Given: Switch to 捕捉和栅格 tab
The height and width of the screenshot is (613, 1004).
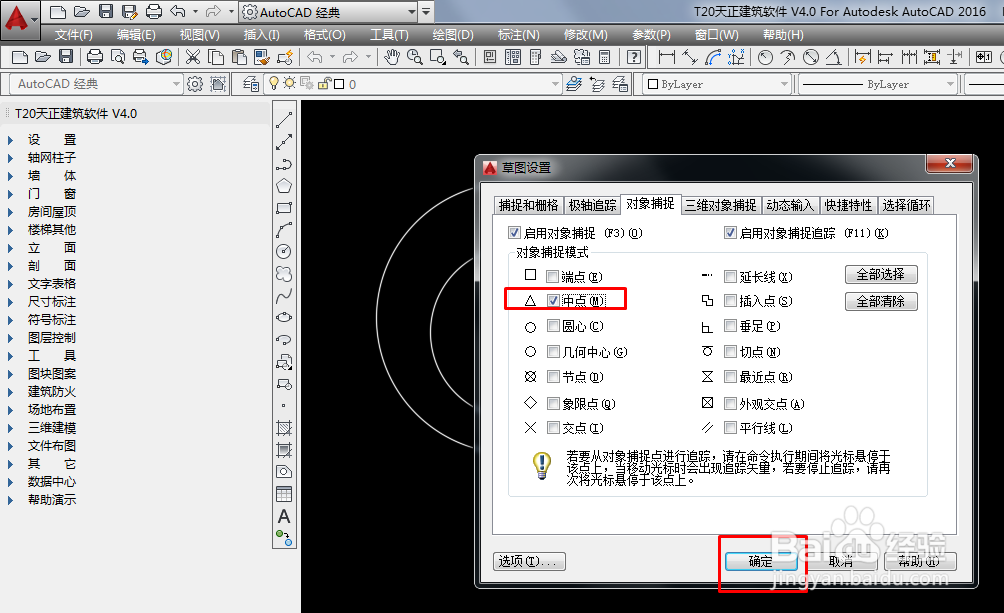Looking at the screenshot, I should (x=528, y=205).
